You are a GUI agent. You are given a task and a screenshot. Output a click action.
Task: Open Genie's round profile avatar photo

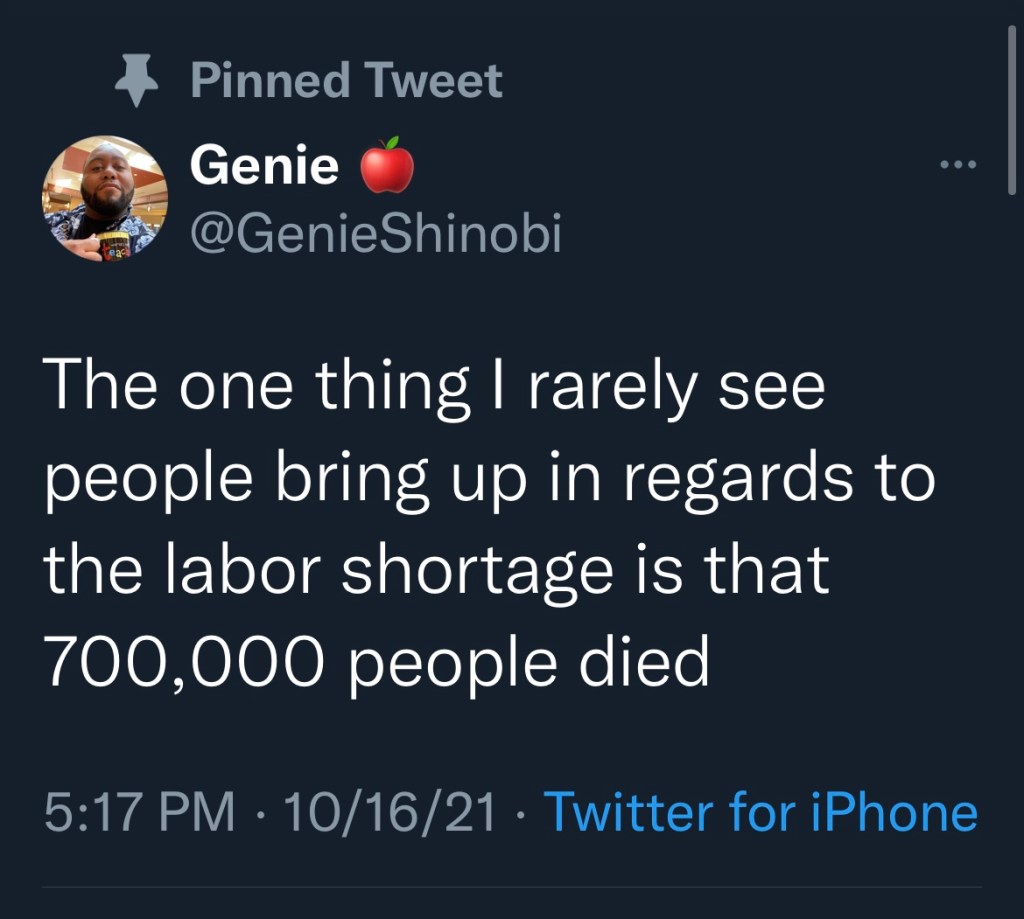click(x=104, y=197)
